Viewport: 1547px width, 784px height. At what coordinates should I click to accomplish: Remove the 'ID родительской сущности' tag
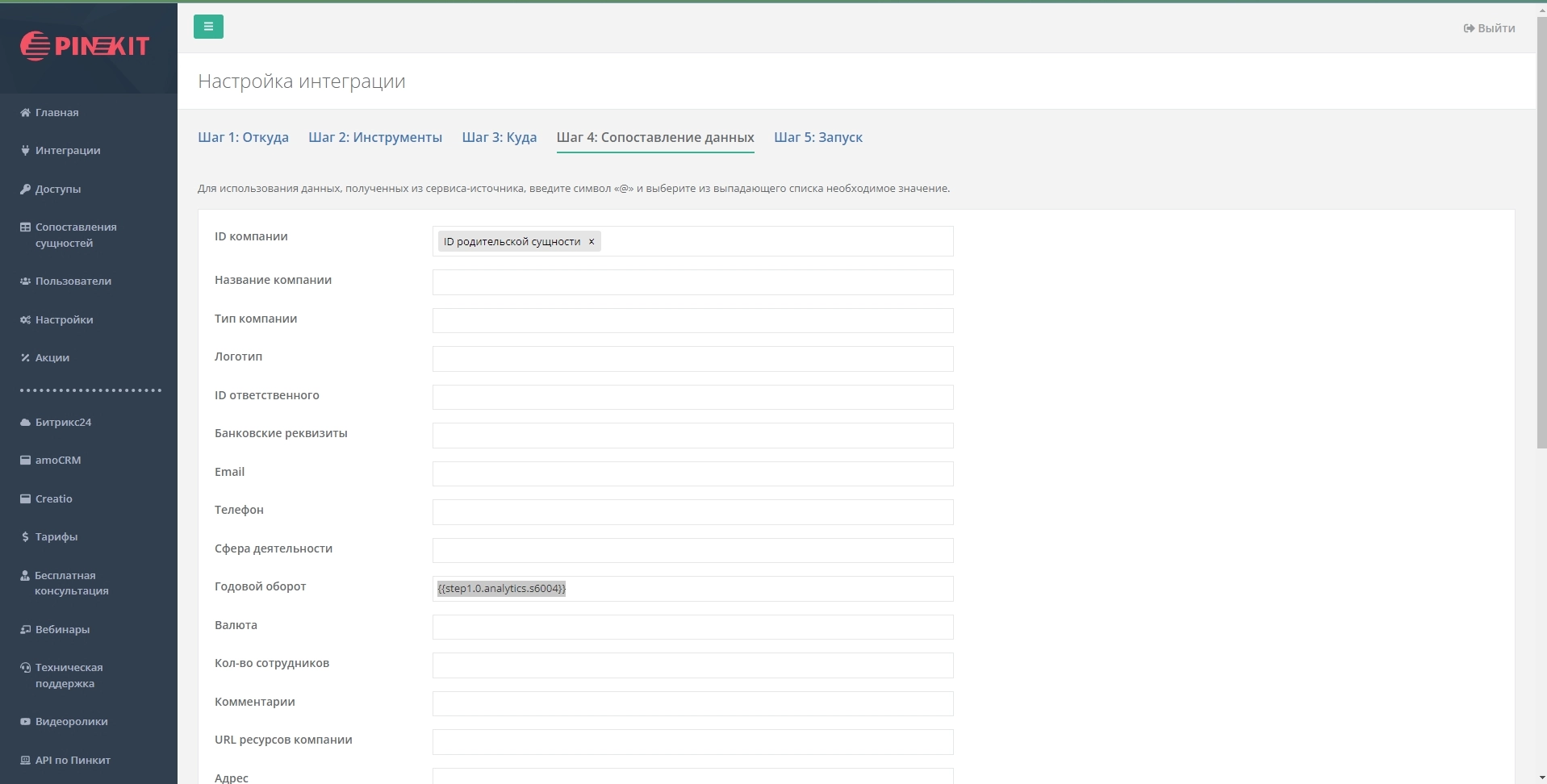point(592,241)
